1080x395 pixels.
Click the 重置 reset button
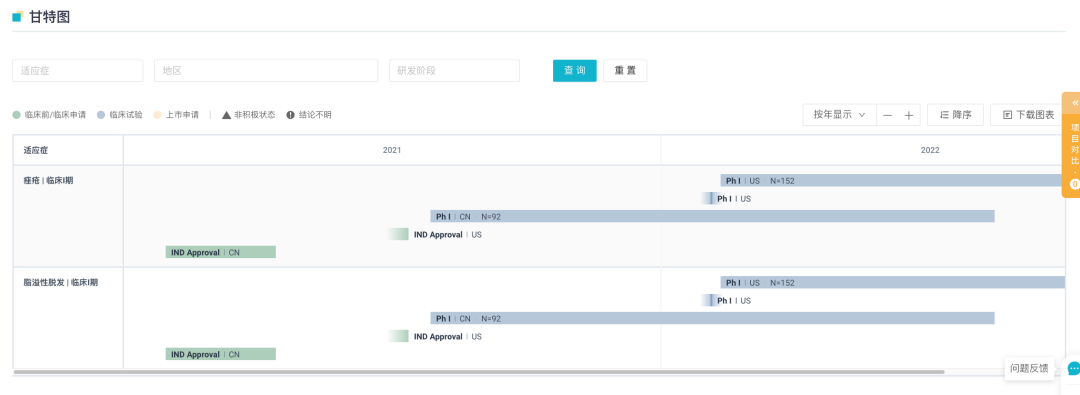click(x=625, y=70)
